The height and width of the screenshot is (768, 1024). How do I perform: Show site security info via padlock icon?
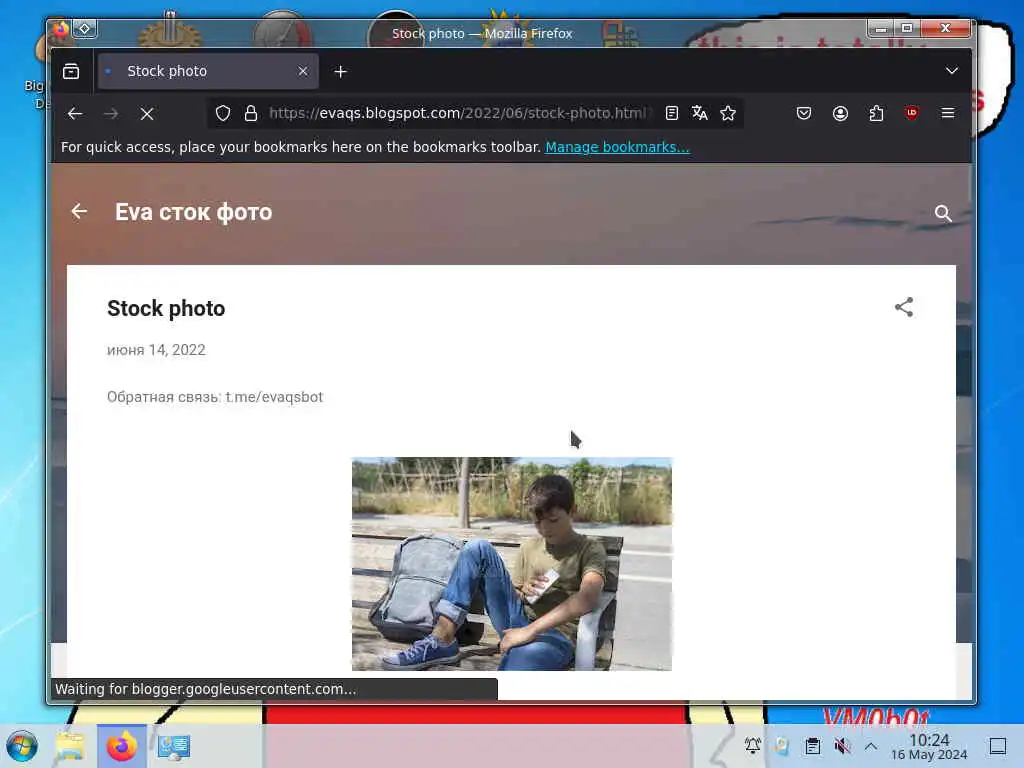click(251, 113)
